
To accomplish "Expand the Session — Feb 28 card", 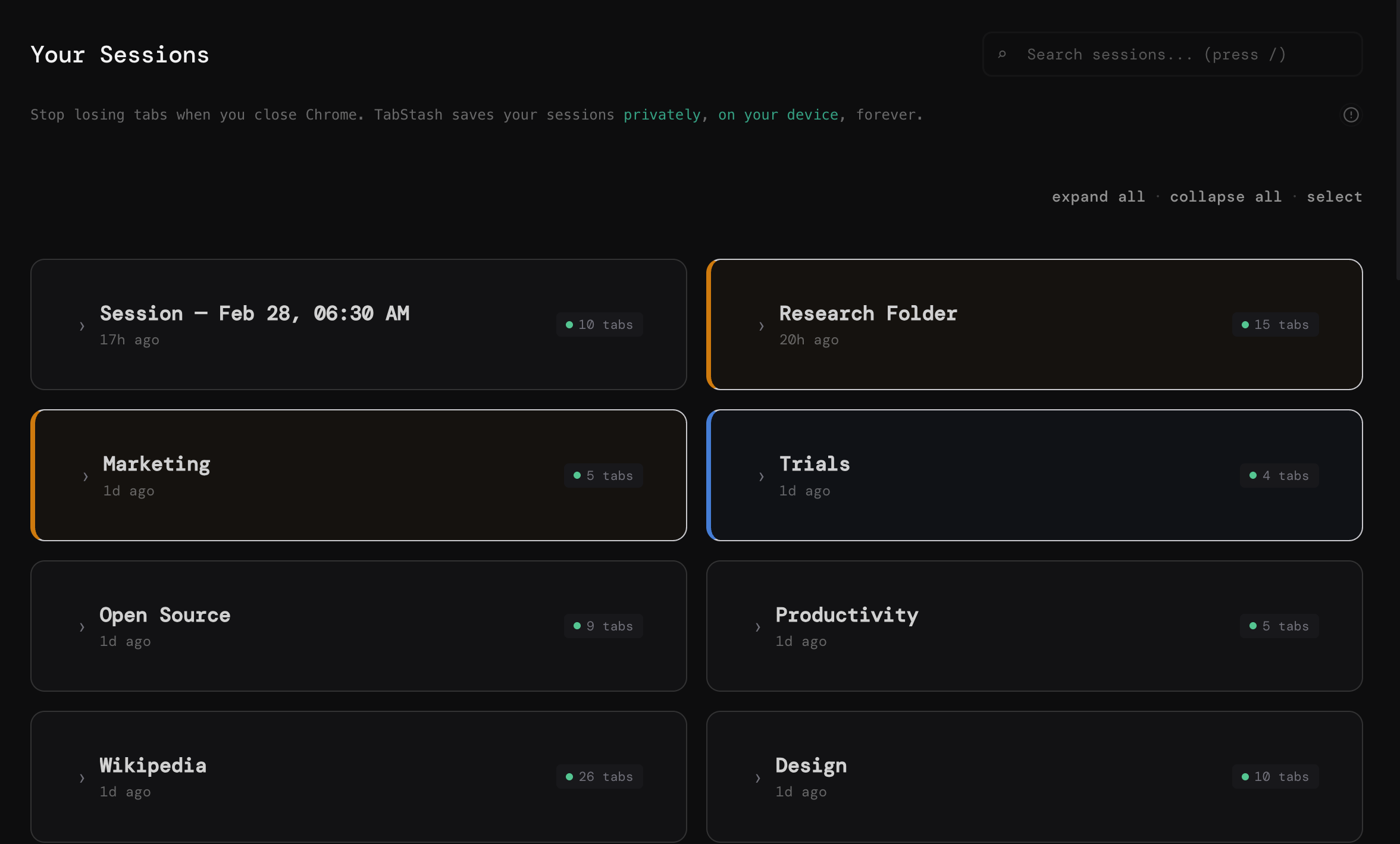I will (x=81, y=325).
